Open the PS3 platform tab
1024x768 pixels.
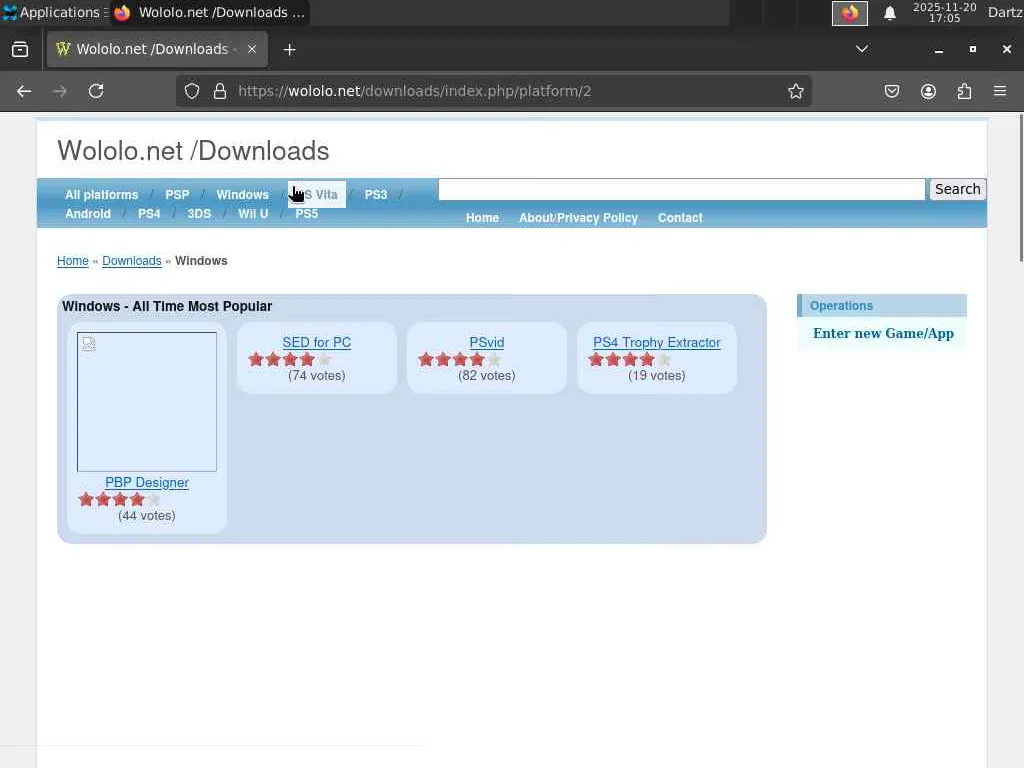pyautogui.click(x=376, y=195)
